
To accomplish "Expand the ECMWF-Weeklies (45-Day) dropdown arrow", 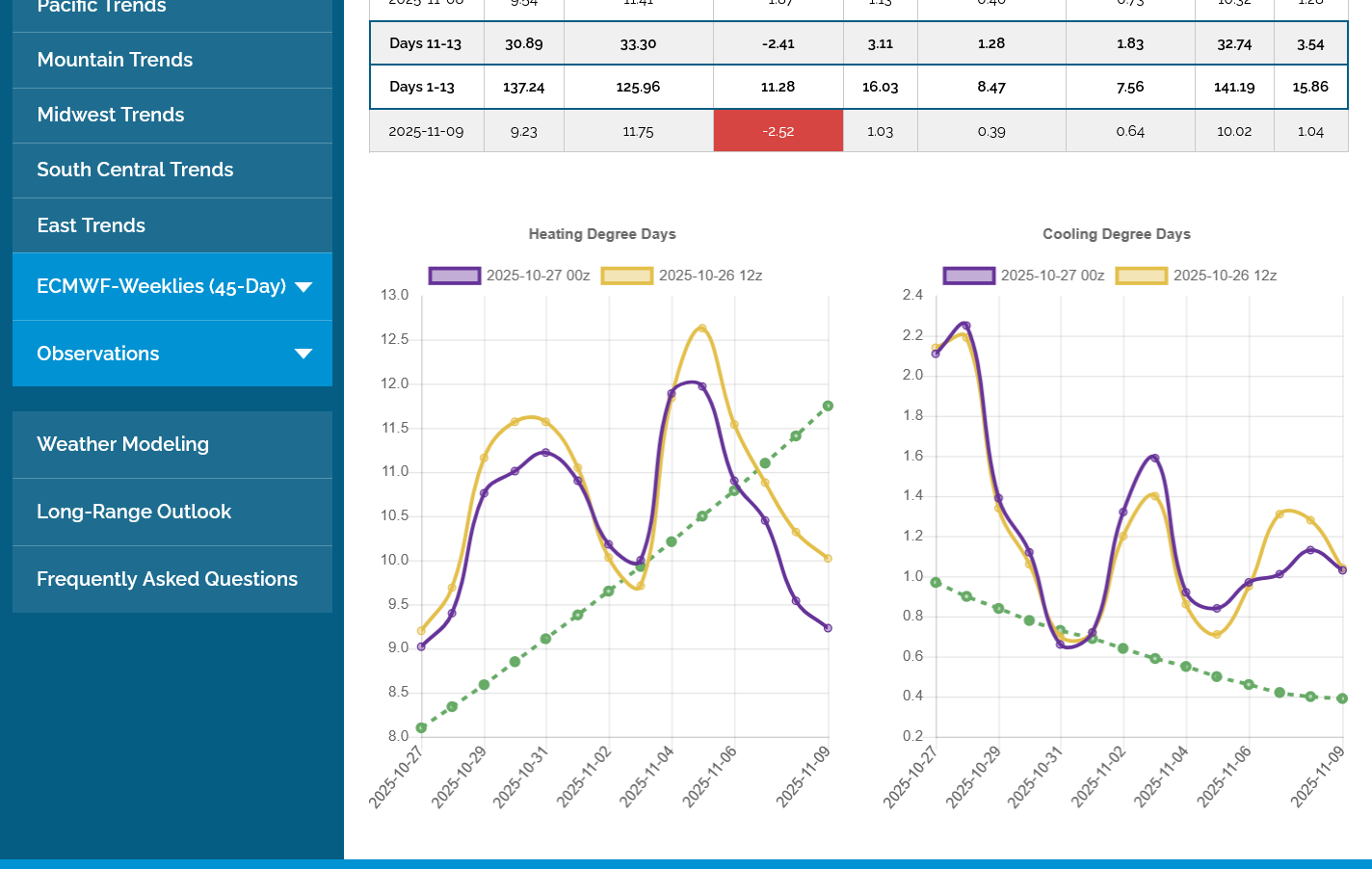I will coord(303,287).
